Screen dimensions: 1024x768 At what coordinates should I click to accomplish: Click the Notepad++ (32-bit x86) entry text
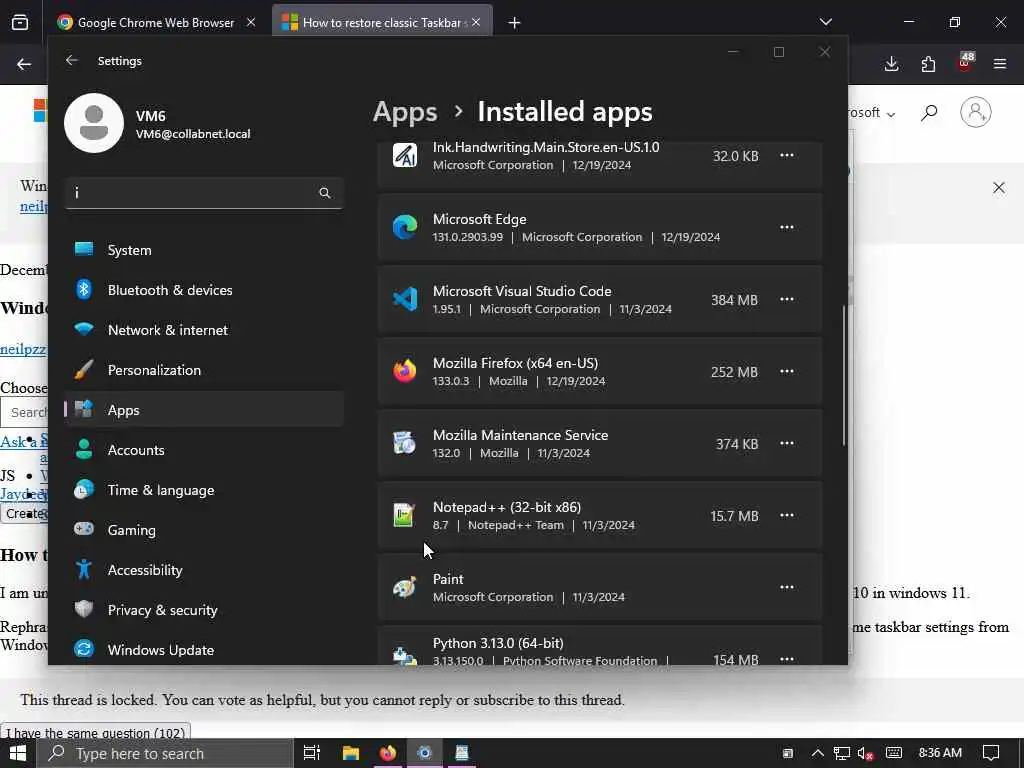[x=507, y=507]
